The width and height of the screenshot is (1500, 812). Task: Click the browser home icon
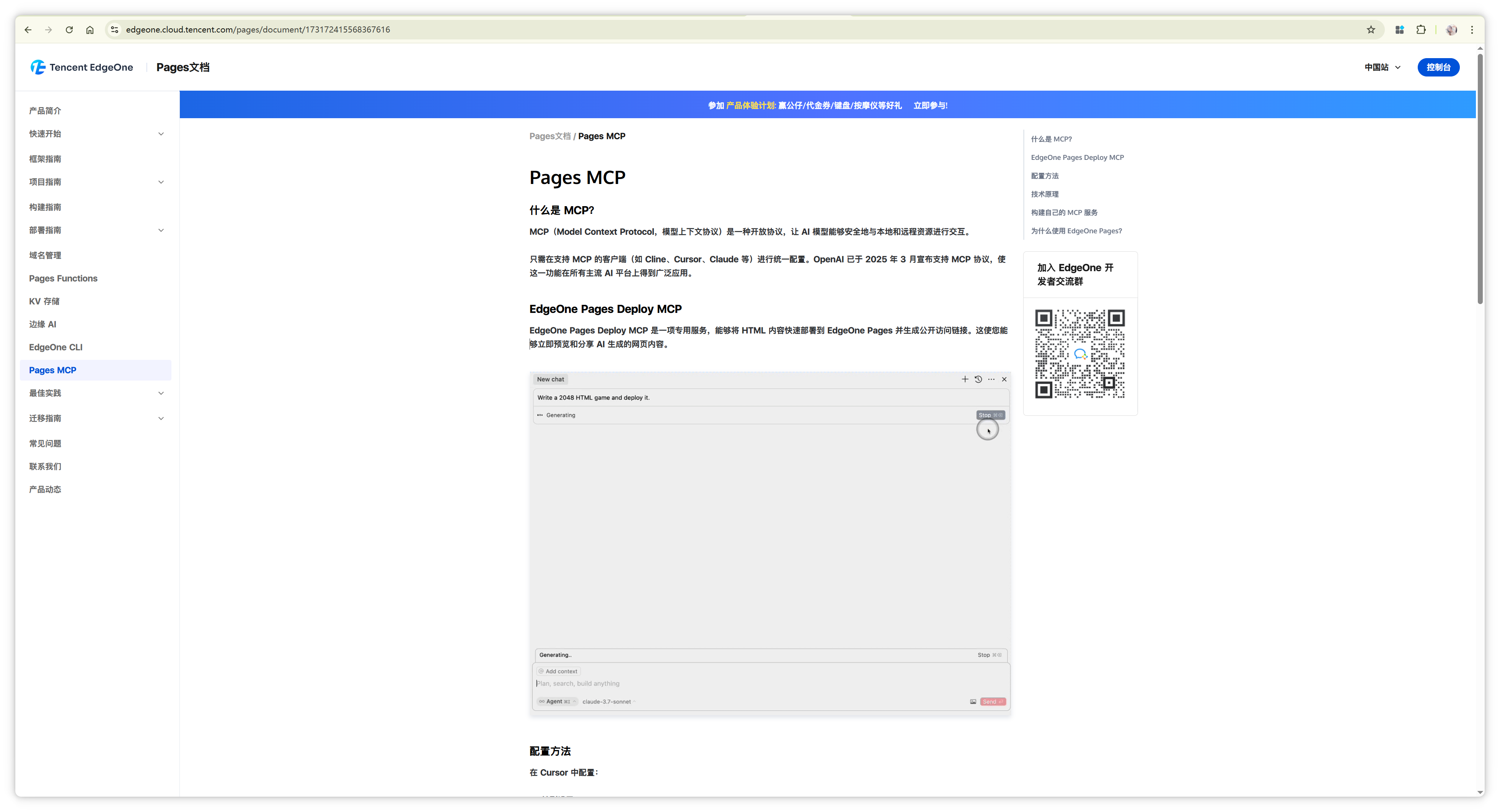(x=90, y=30)
